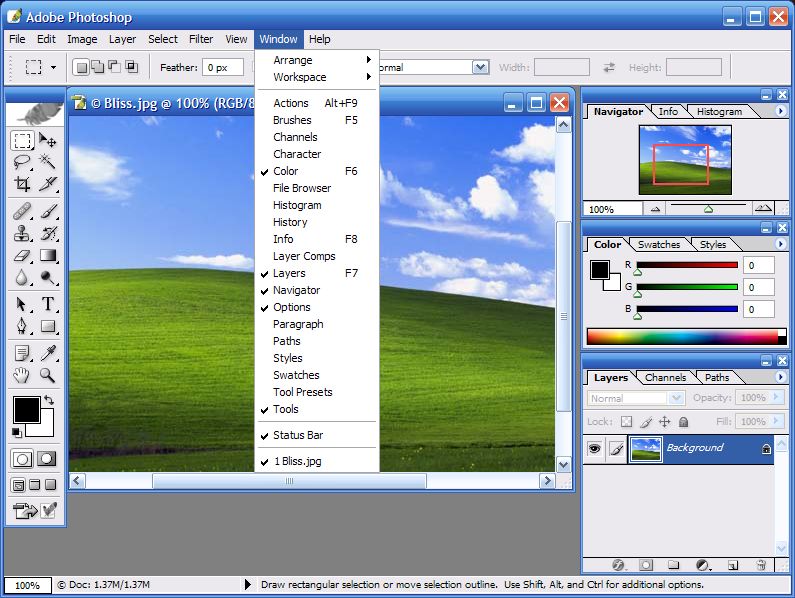This screenshot has width=795, height=598.
Task: Open the File menu
Action: point(17,39)
